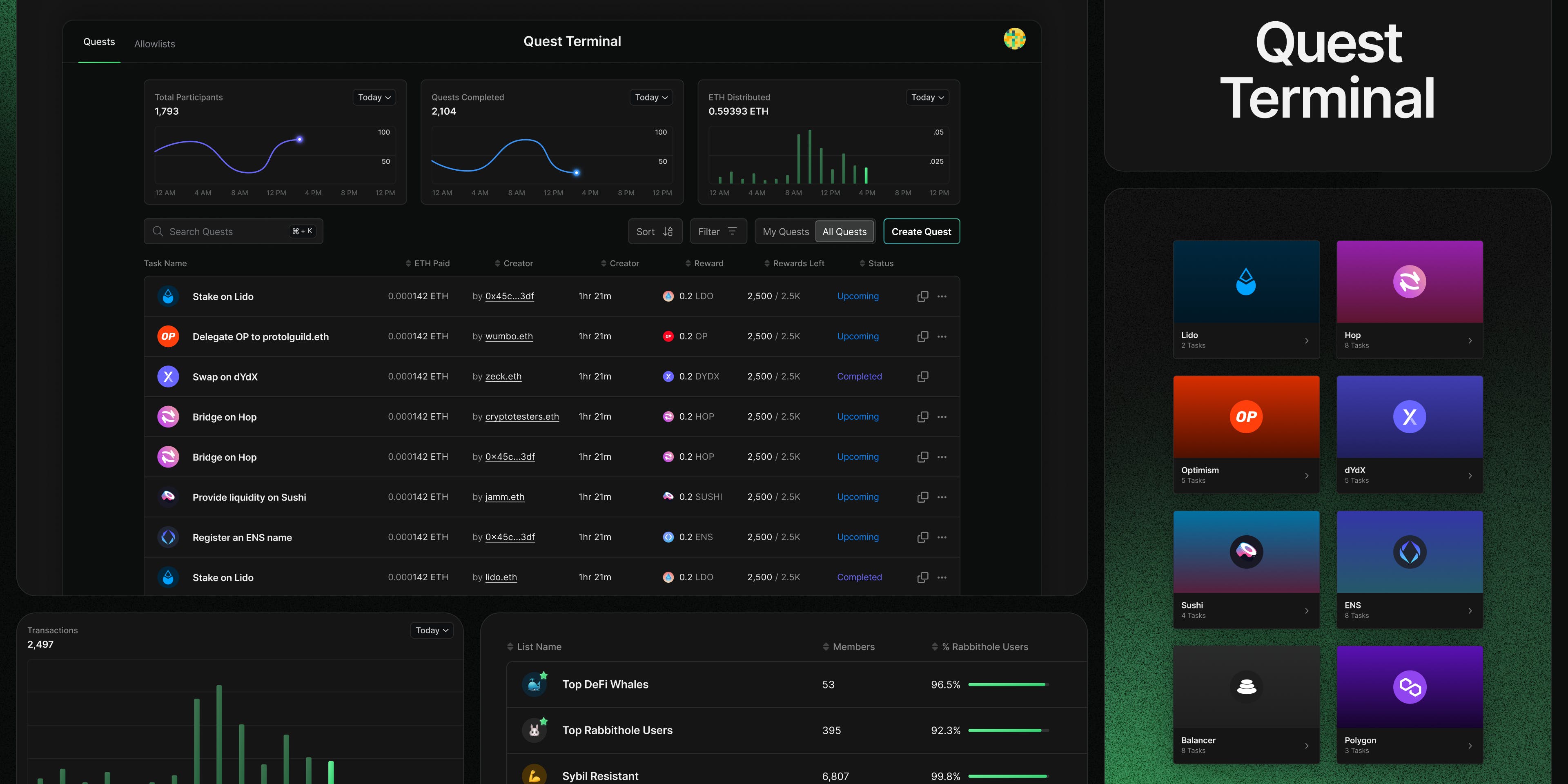Click Sybil Resistant 99.8% progress bar
This screenshot has width=1568, height=784.
pos(1008,776)
